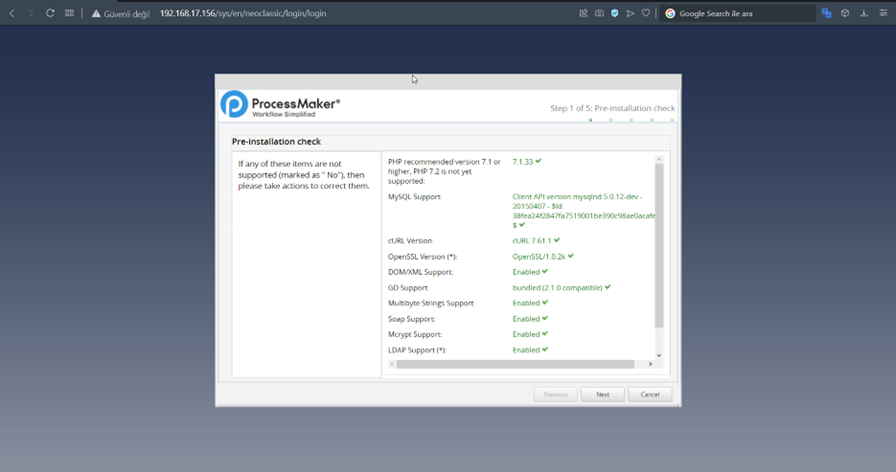The width and height of the screenshot is (896, 472).
Task: Open the easy setup sliders icon
Action: [883, 13]
